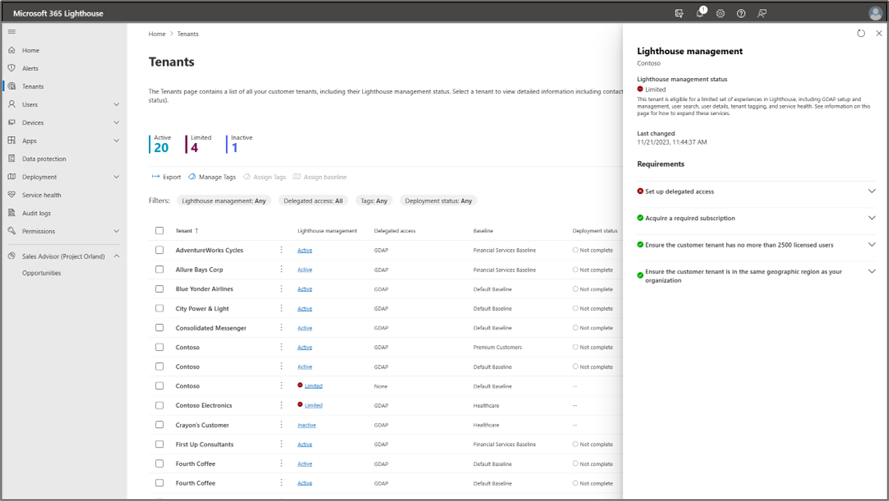Click Assign baseline in toolbar
Screen dimensions: 889x501
[320, 177]
